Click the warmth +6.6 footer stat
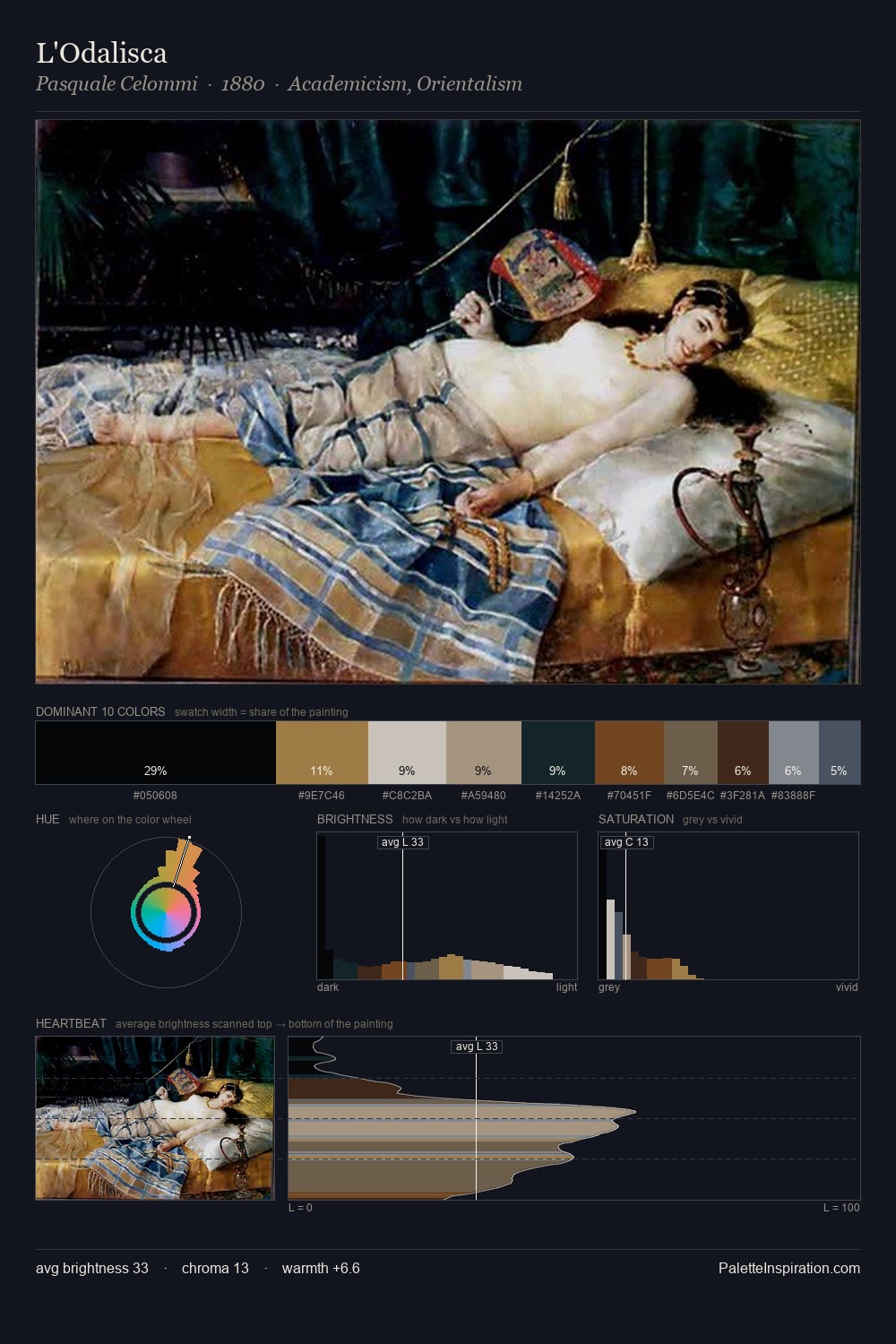 321,1269
